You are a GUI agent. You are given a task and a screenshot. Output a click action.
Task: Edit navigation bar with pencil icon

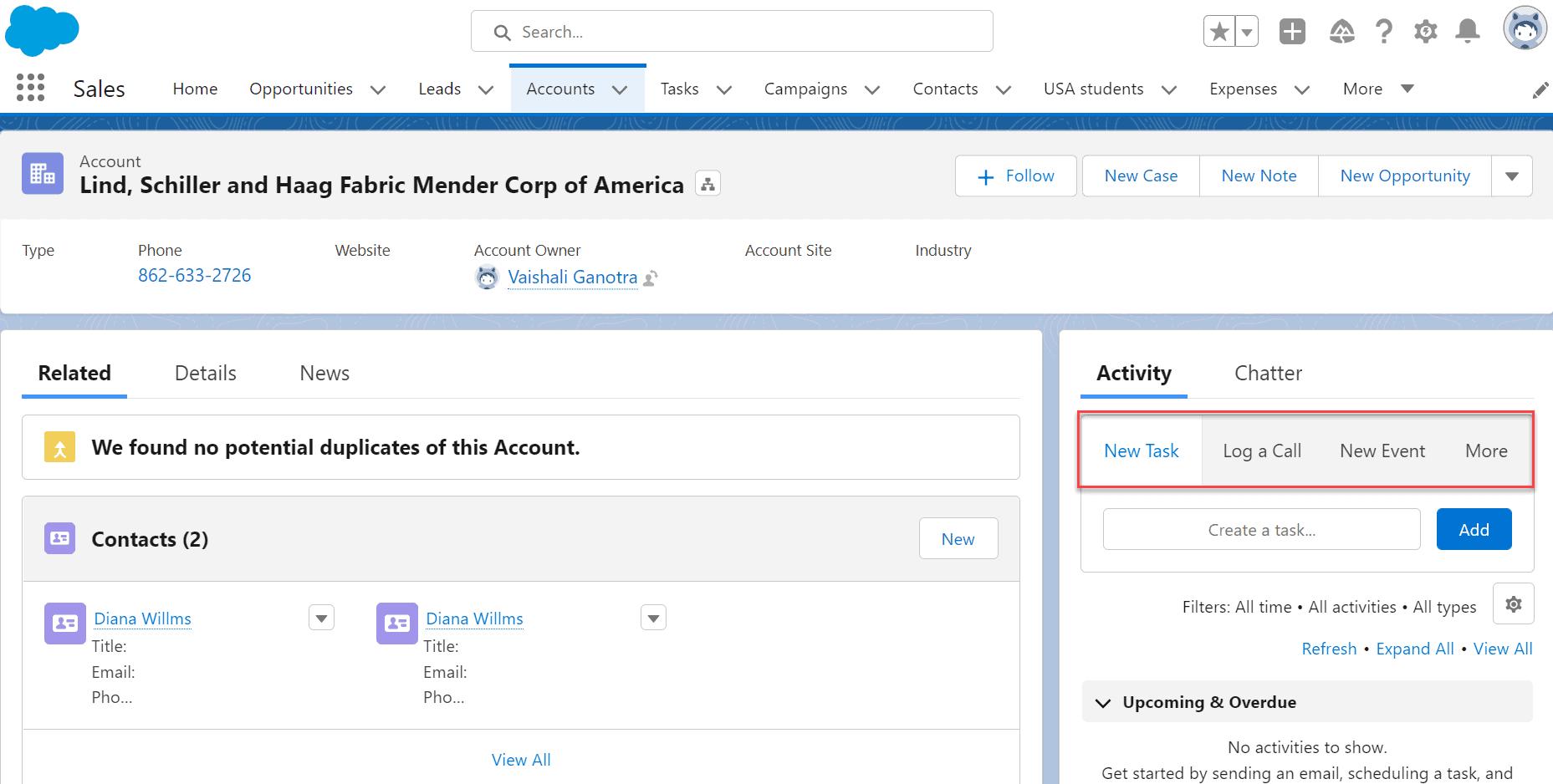pos(1540,90)
